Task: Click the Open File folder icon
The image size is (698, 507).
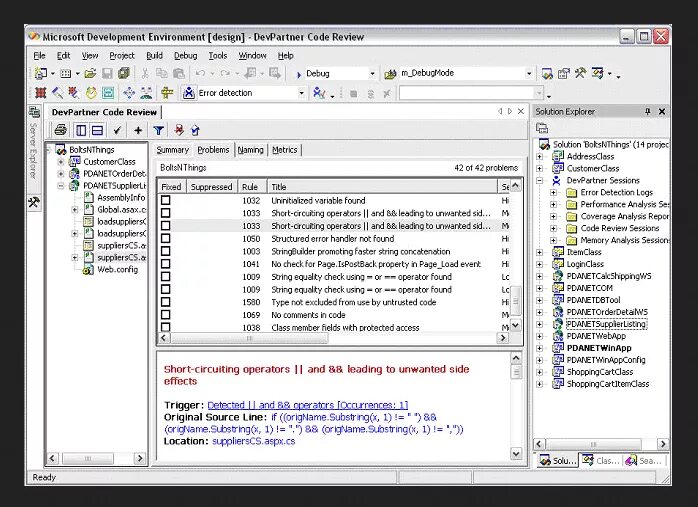Action: point(90,73)
